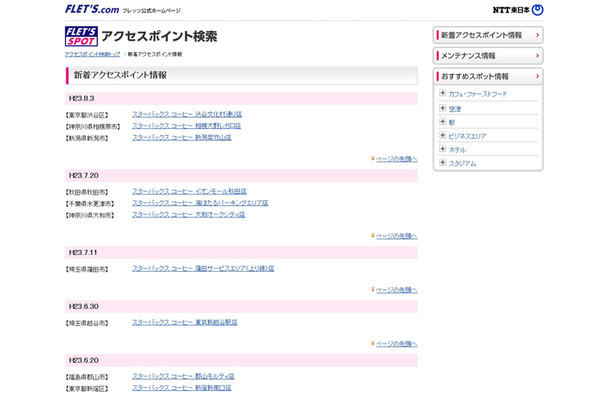Click page-top link under H23.8.3 section
610x400 pixels.
click(x=394, y=159)
